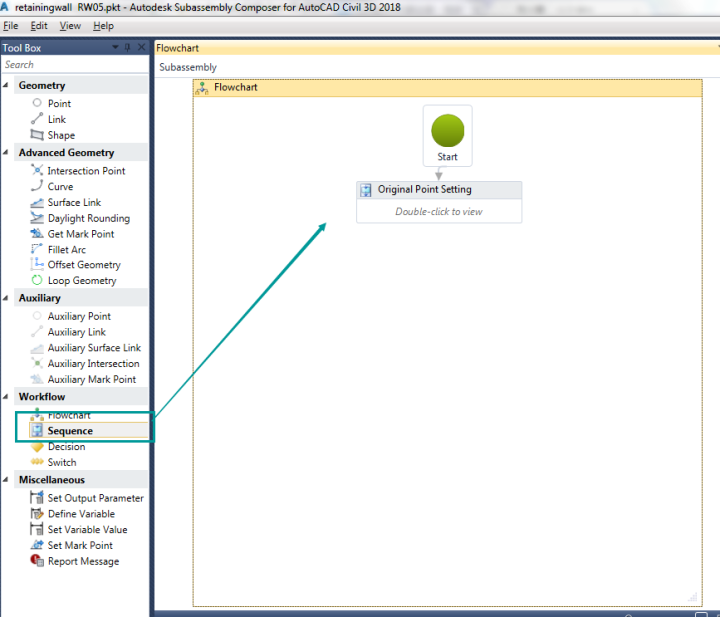The height and width of the screenshot is (617, 720).
Task: Collapse the Workflow group
Action: click(6, 397)
